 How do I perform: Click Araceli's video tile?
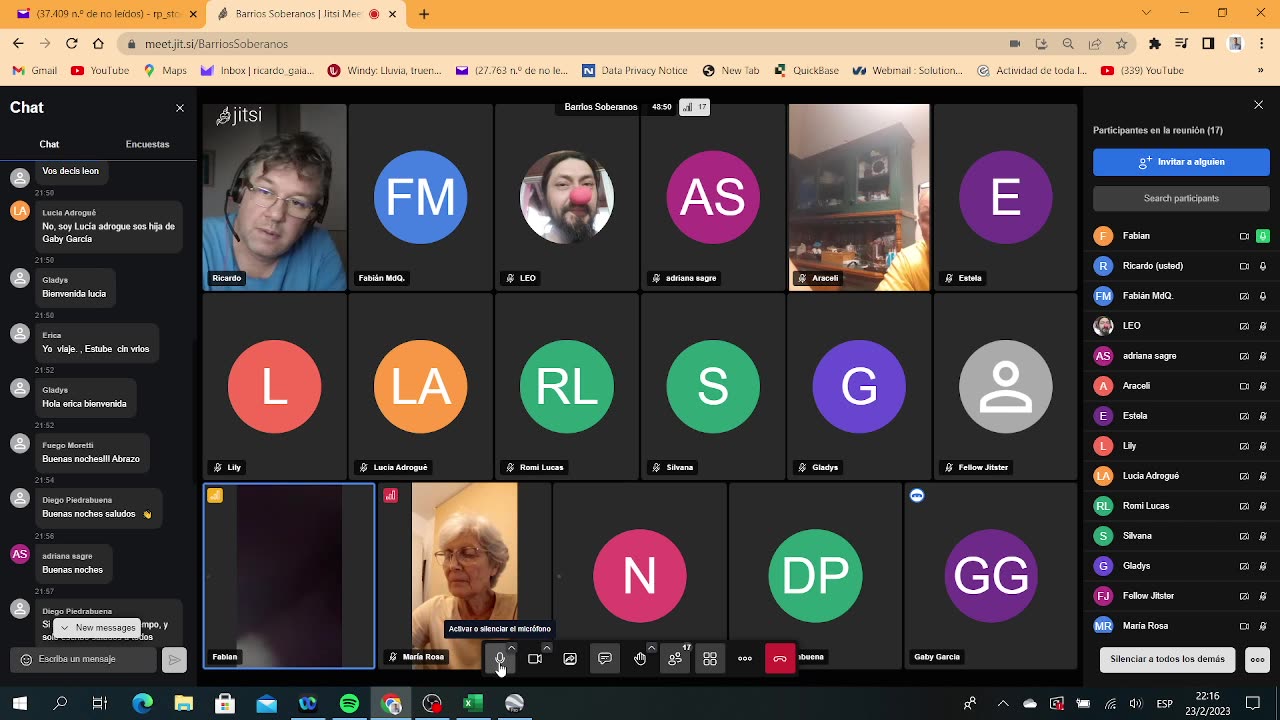tap(859, 197)
